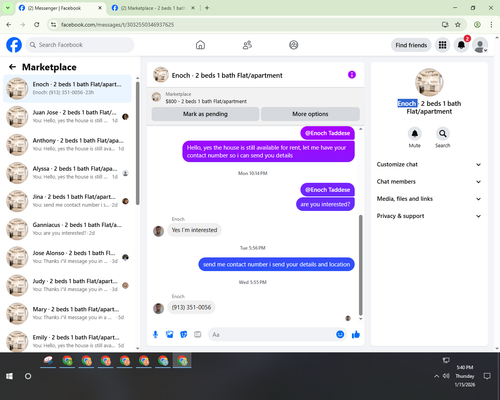Click the (913) 351-0056 message bubble
Image resolution: width=500 pixels, height=400 pixels.
coord(191,307)
